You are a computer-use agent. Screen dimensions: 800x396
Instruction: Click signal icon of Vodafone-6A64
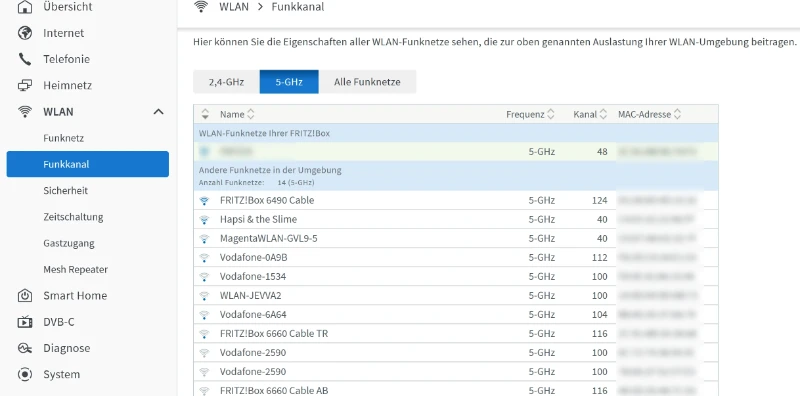point(204,314)
